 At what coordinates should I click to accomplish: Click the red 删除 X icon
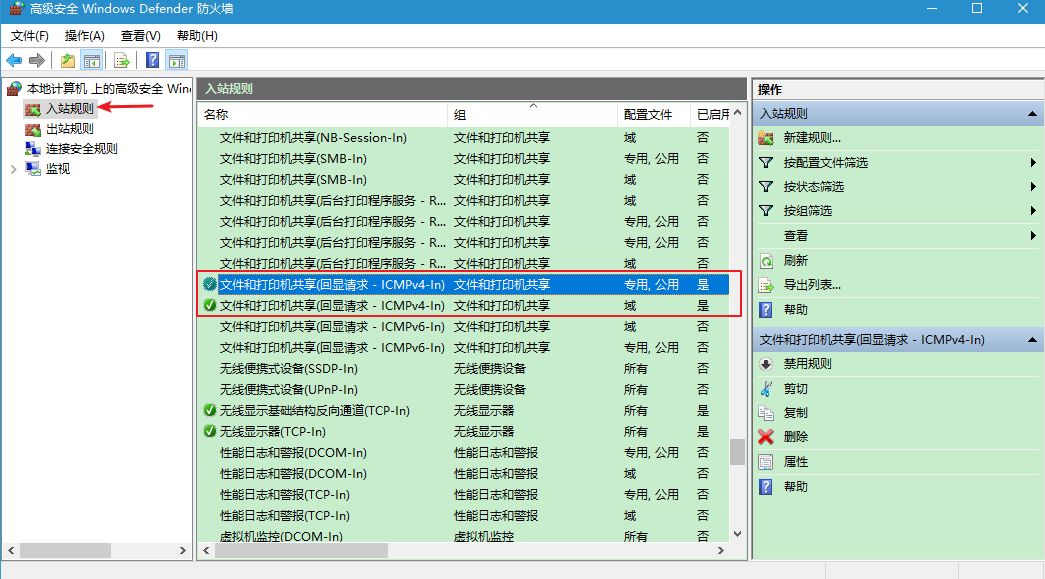click(x=766, y=437)
